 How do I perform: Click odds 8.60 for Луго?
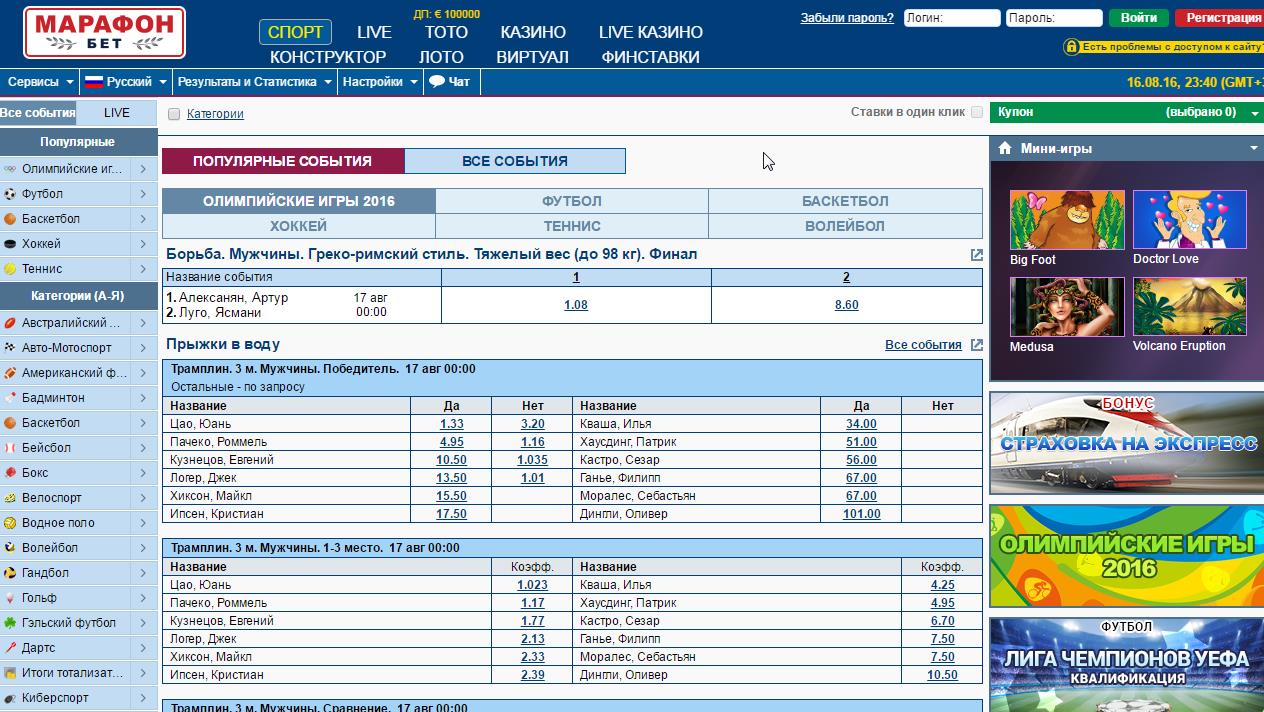(x=846, y=305)
